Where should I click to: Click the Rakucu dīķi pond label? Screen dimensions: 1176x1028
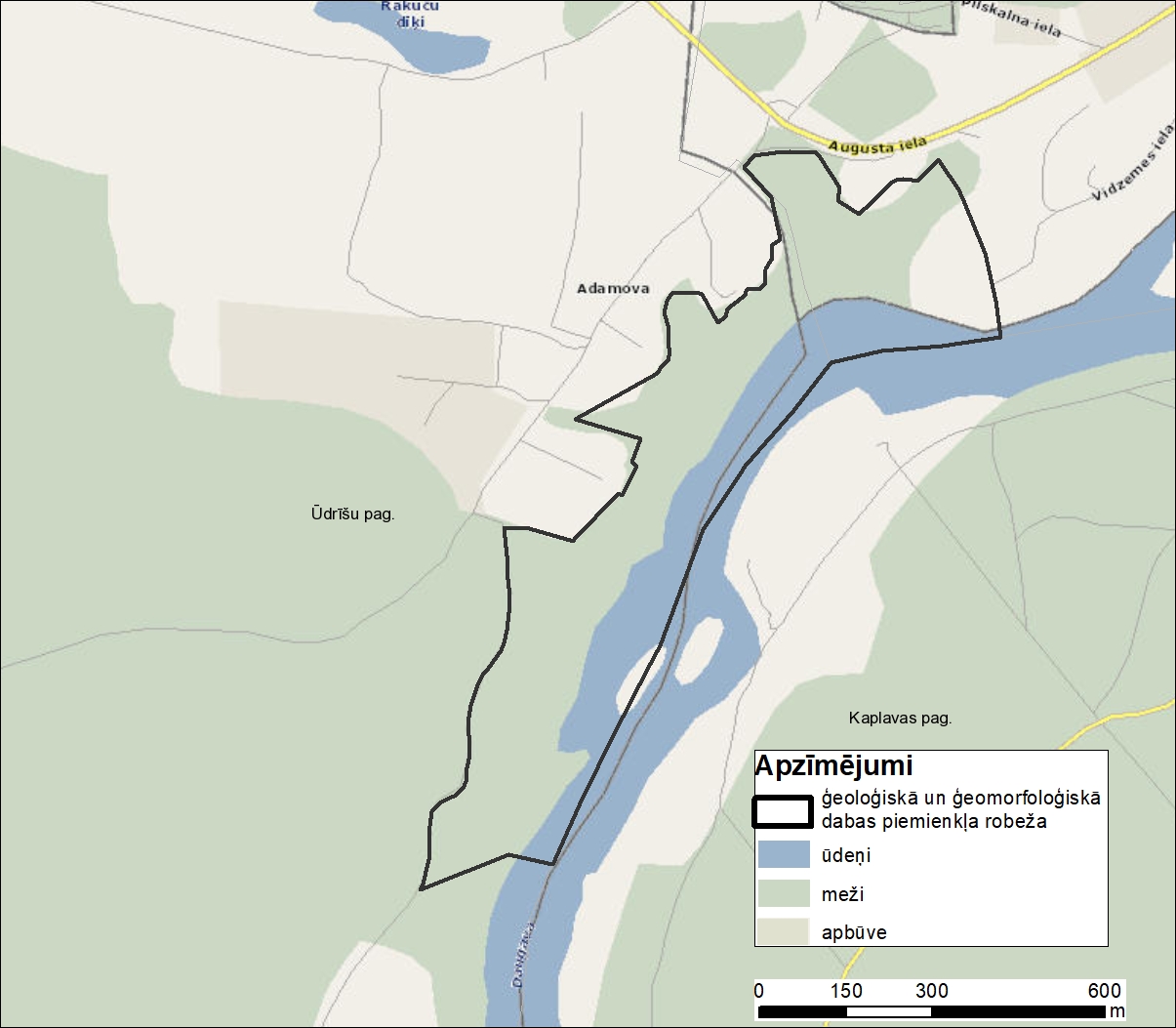pos(410,14)
